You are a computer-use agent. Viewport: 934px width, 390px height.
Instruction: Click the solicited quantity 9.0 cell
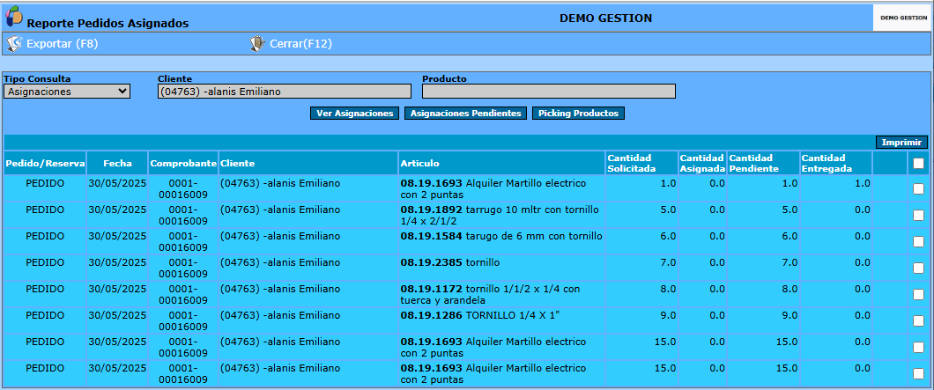(642, 320)
